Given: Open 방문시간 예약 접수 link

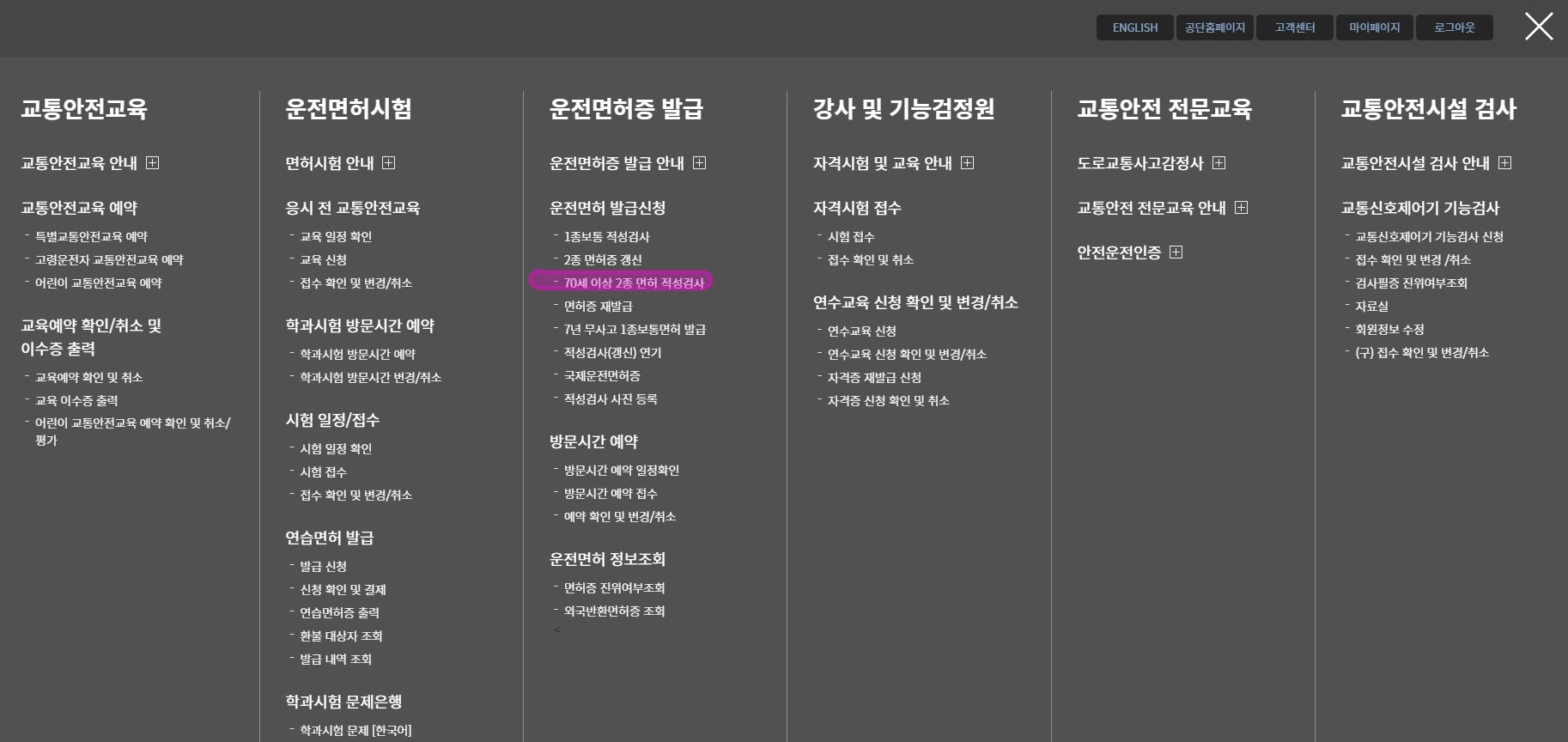Looking at the screenshot, I should (611, 493).
